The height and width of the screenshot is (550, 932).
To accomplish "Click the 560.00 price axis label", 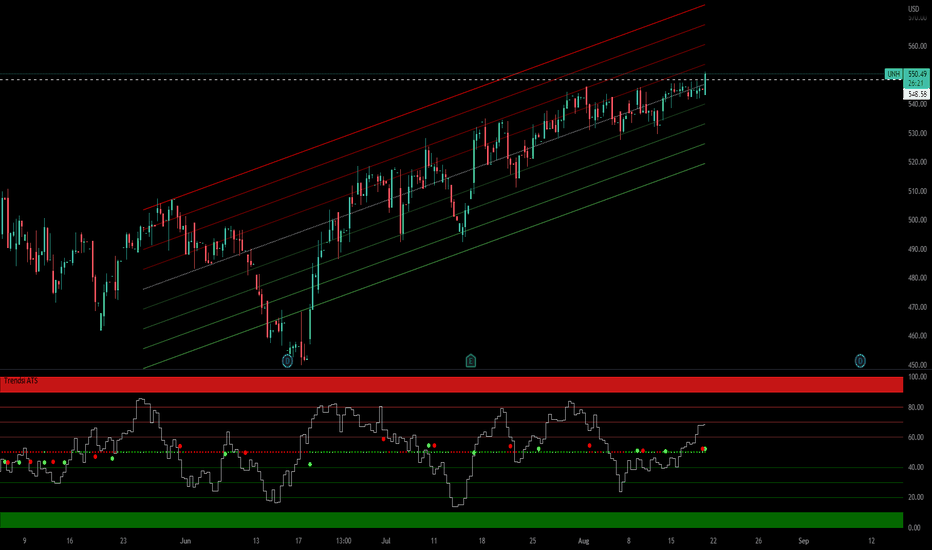I will [x=917, y=46].
